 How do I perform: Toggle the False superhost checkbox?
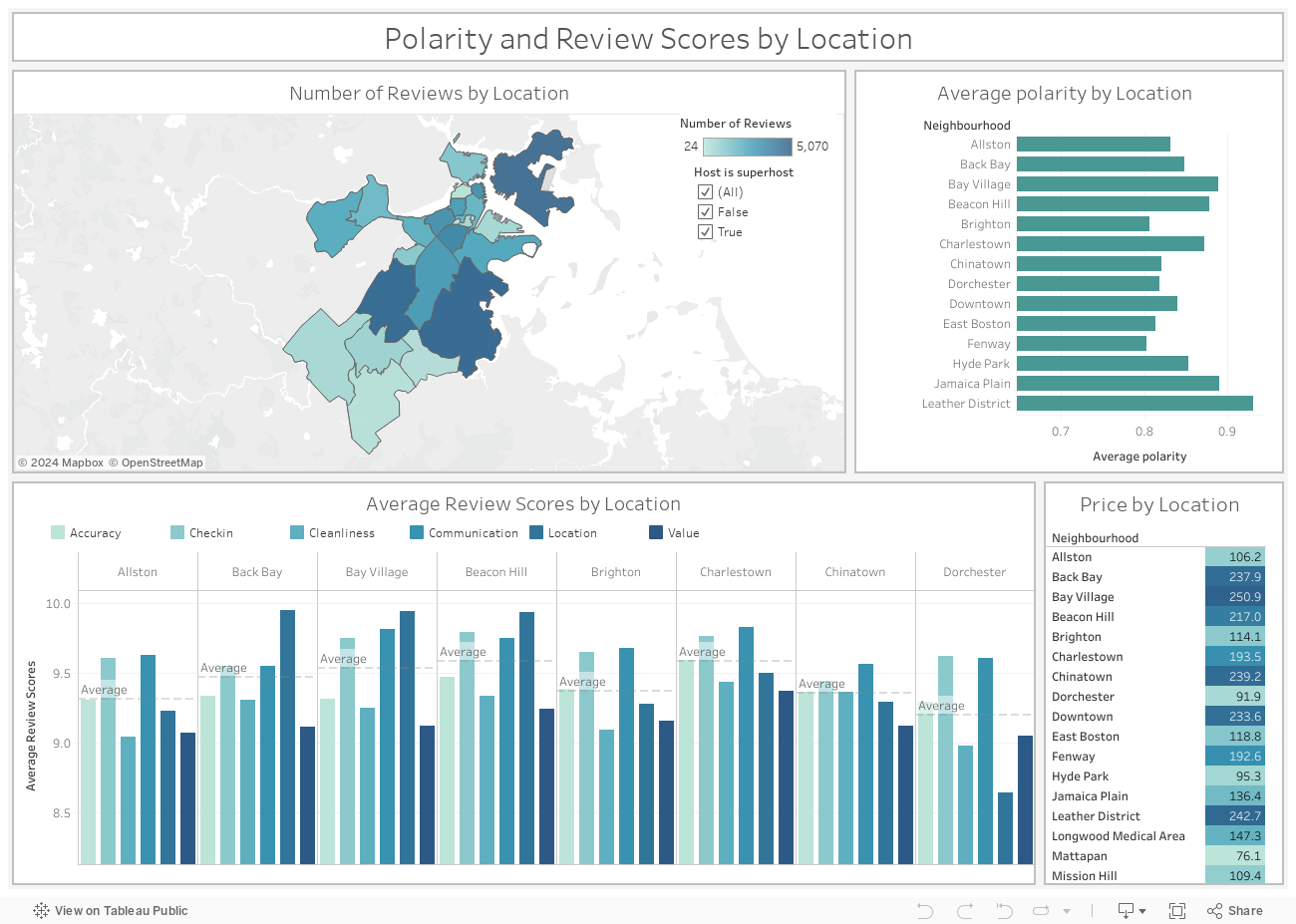(705, 212)
